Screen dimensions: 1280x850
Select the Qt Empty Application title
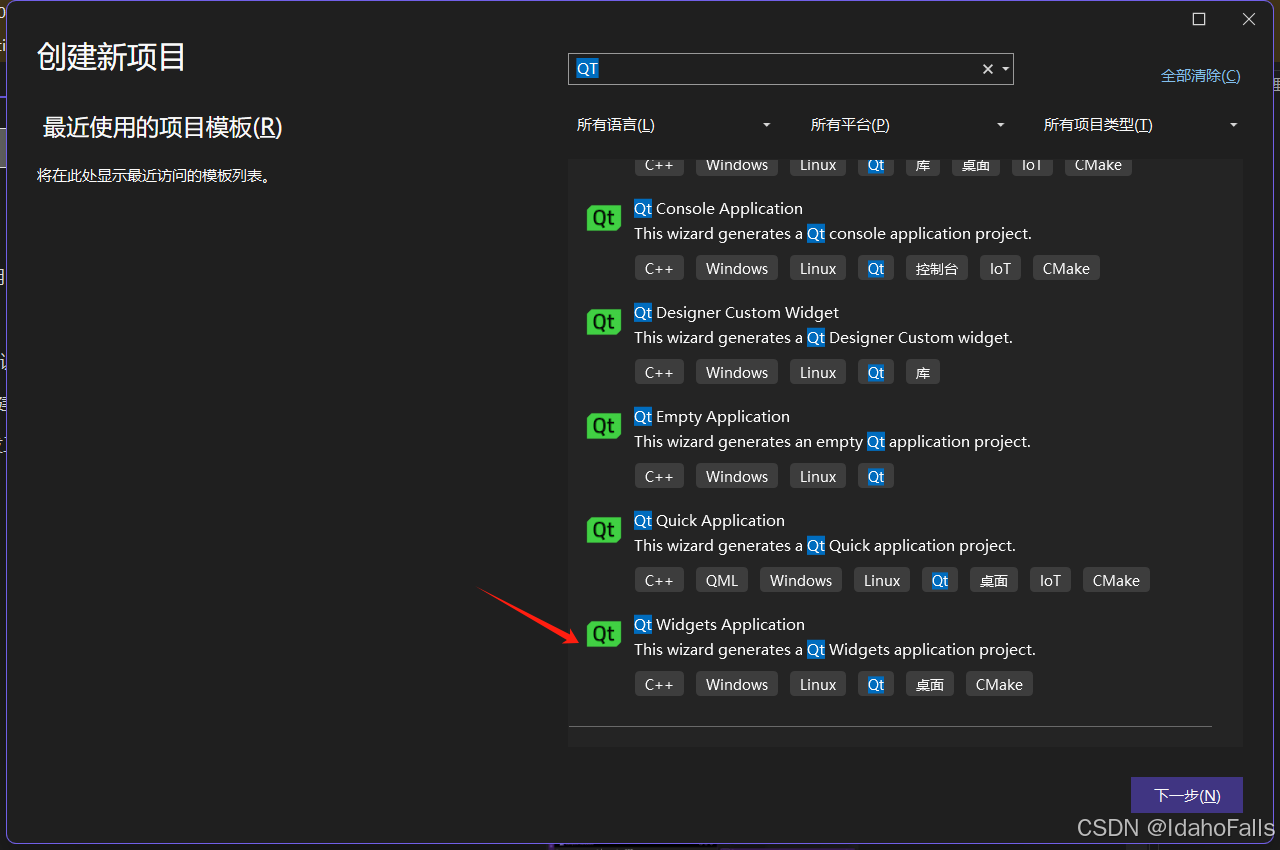tap(712, 416)
